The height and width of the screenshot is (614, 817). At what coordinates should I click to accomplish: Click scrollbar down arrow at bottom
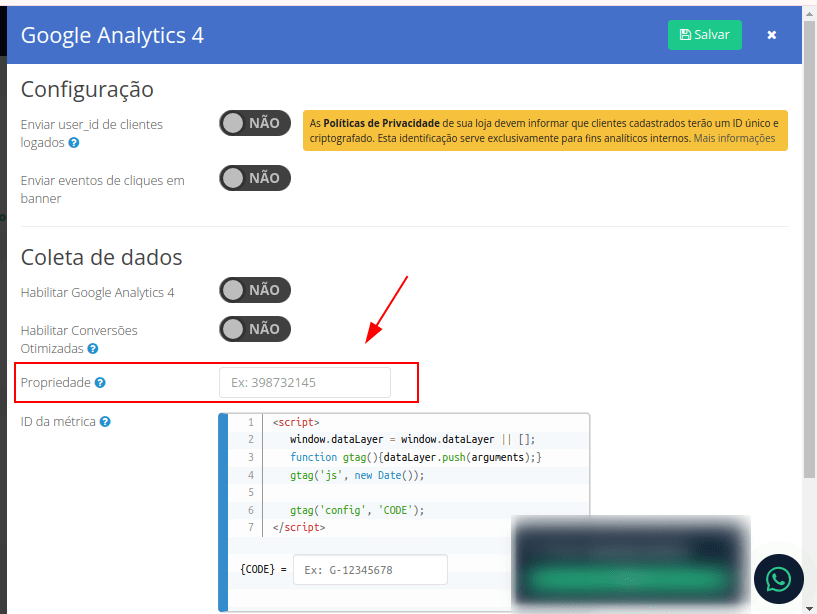click(x=809, y=608)
